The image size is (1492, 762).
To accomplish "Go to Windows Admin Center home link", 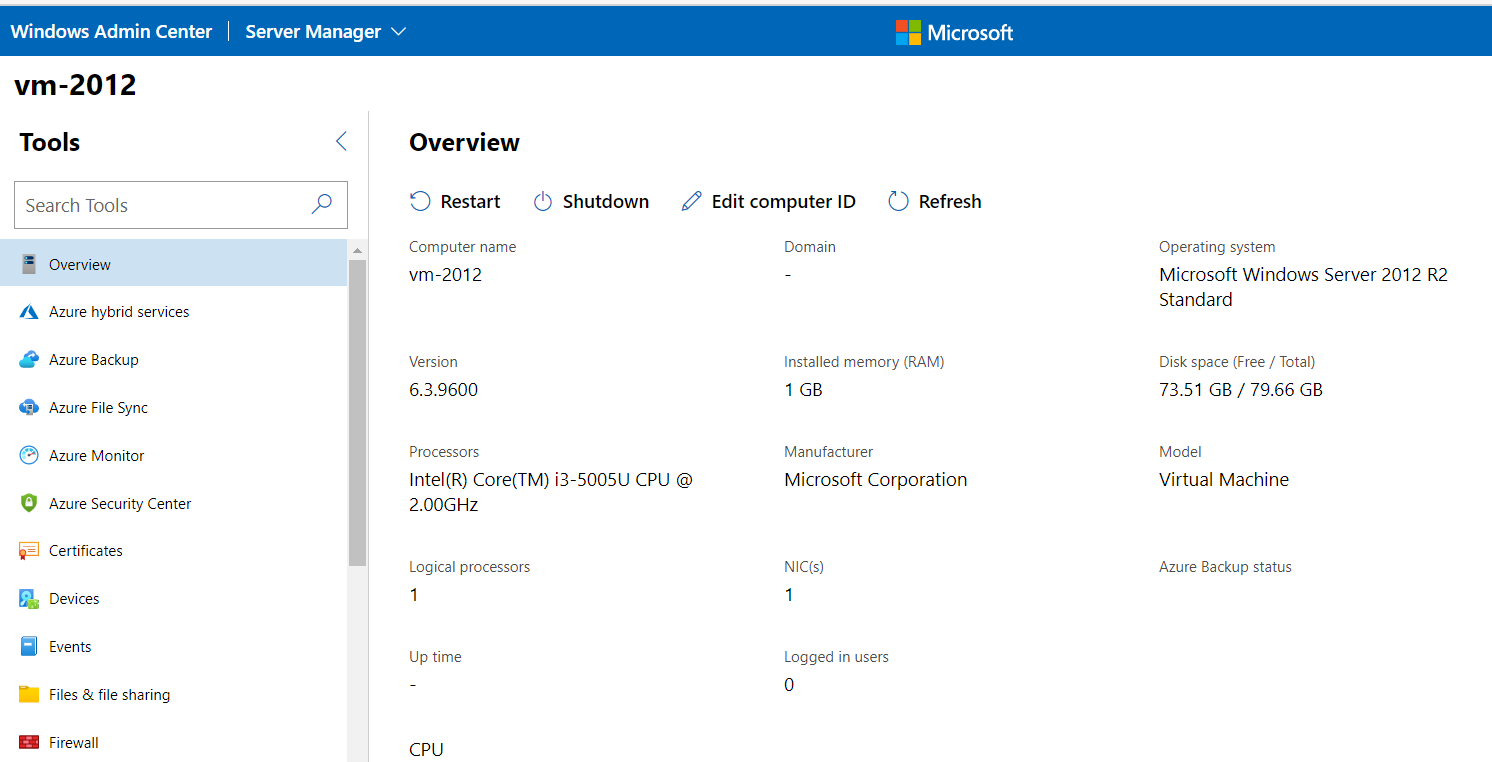I will [x=111, y=32].
